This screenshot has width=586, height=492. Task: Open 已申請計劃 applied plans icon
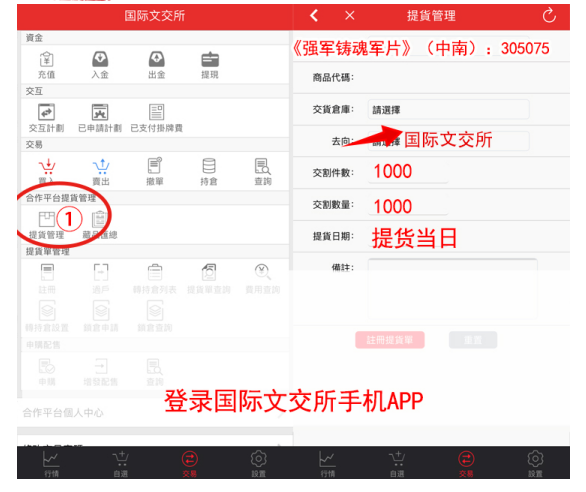click(x=100, y=118)
